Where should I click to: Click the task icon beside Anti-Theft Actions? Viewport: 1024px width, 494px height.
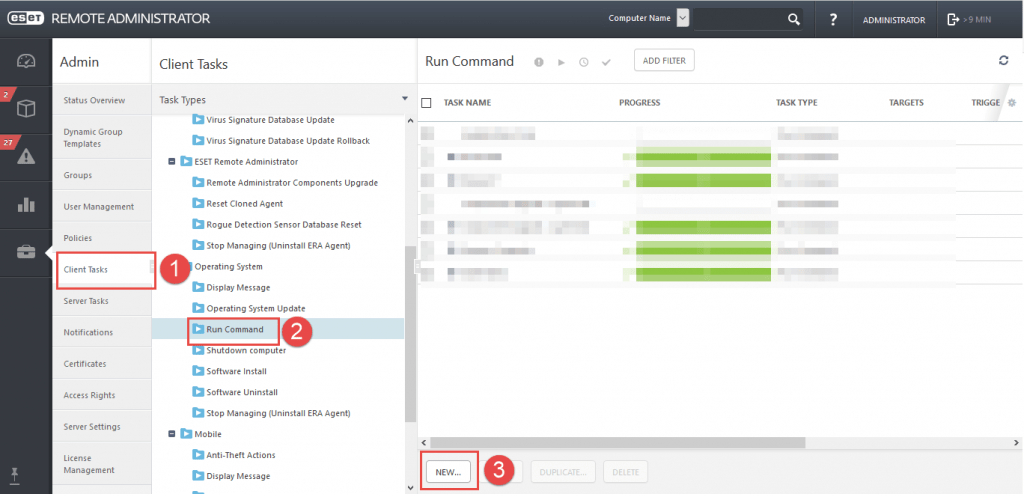click(x=198, y=455)
